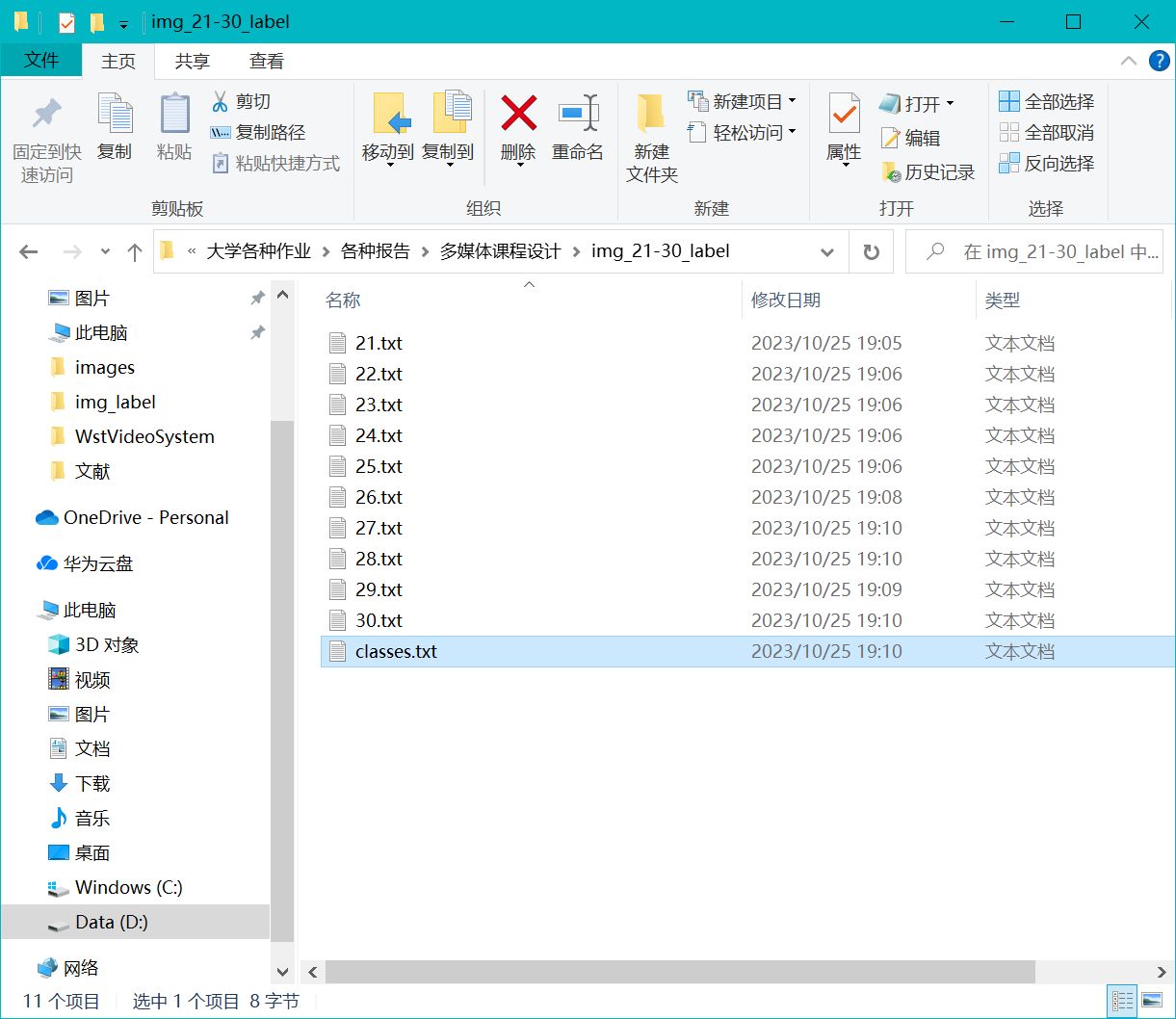Viewport: 1176px width, 1019px height.
Task: Open the quick access toolbar customize dropdown
Action: click(x=123, y=23)
